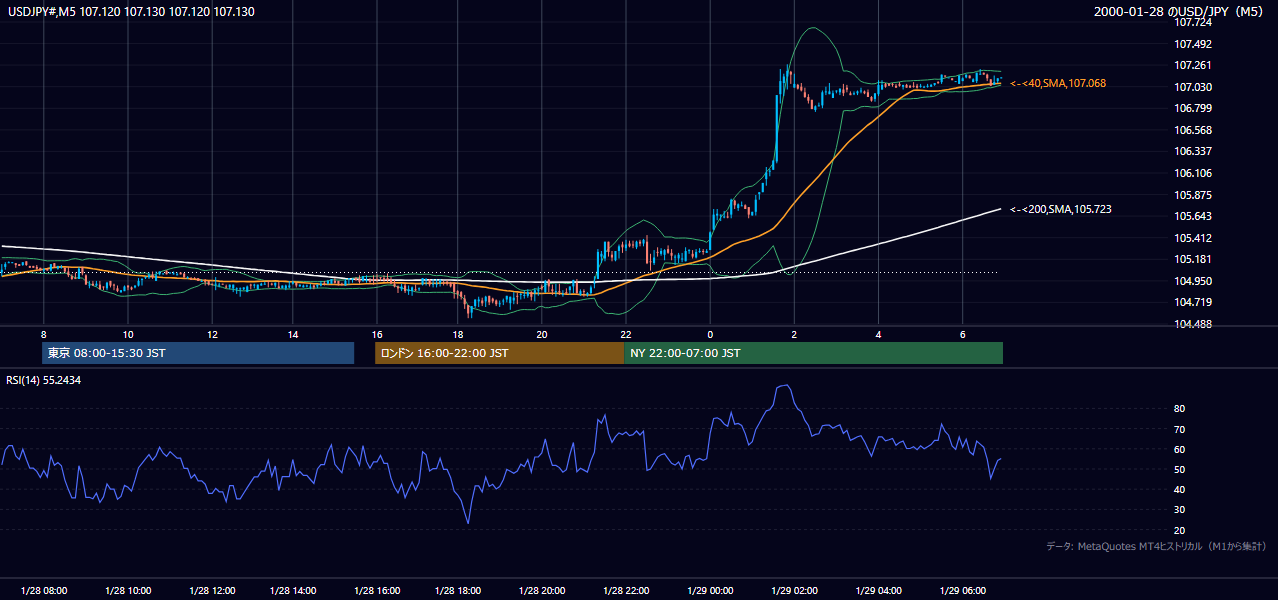This screenshot has height=600, width=1278.
Task: Click hour tick '0' below price chart
Action: click(x=710, y=334)
